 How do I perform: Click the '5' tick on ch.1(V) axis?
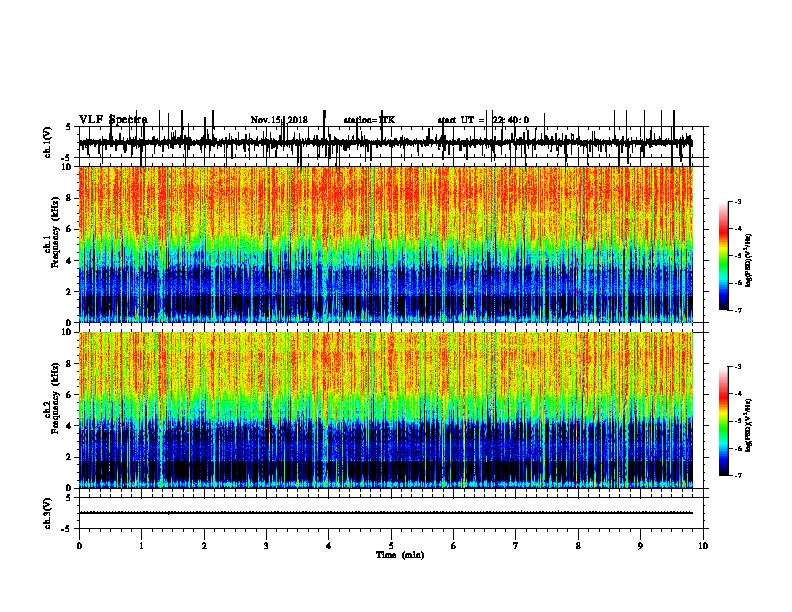(x=69, y=127)
